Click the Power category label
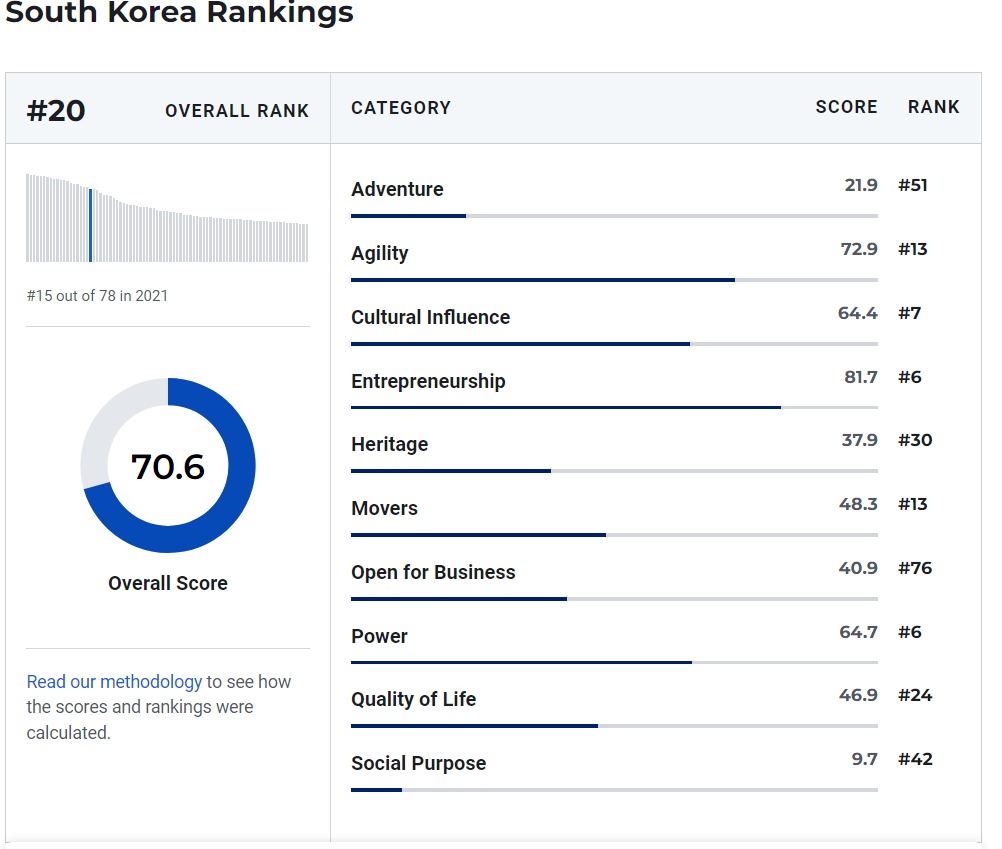This screenshot has height=849, width=1002. 379,636
